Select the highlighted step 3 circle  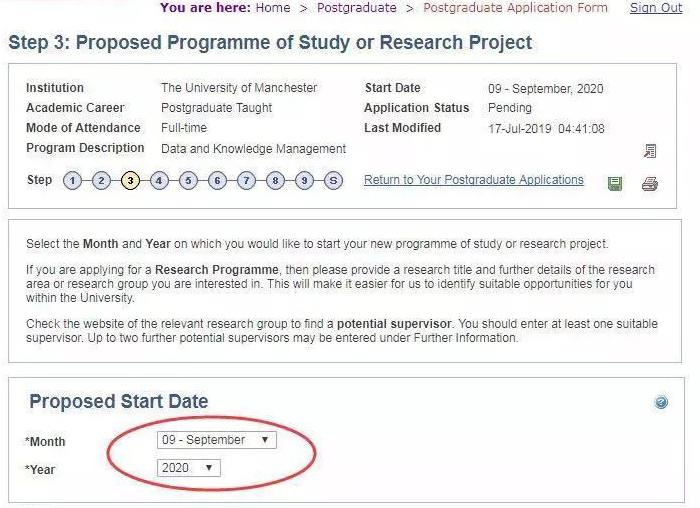click(130, 181)
